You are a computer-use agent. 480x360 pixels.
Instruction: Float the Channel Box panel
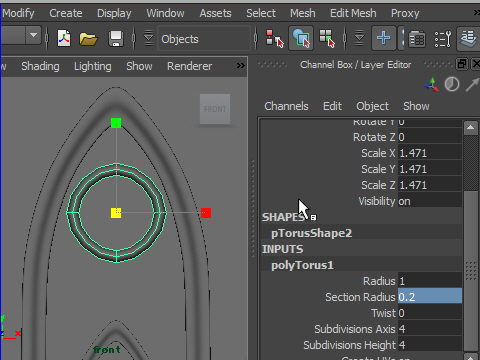coord(462,64)
